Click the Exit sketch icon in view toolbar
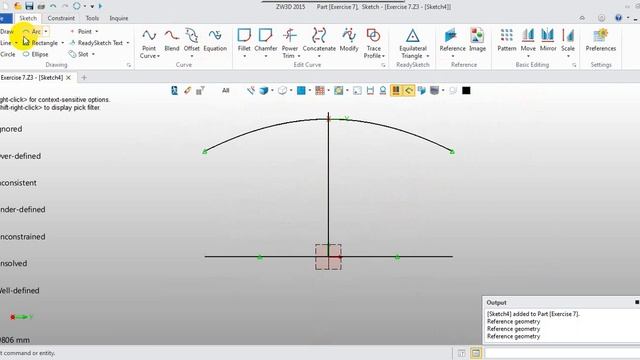This screenshot has height=360, width=640. 174,91
